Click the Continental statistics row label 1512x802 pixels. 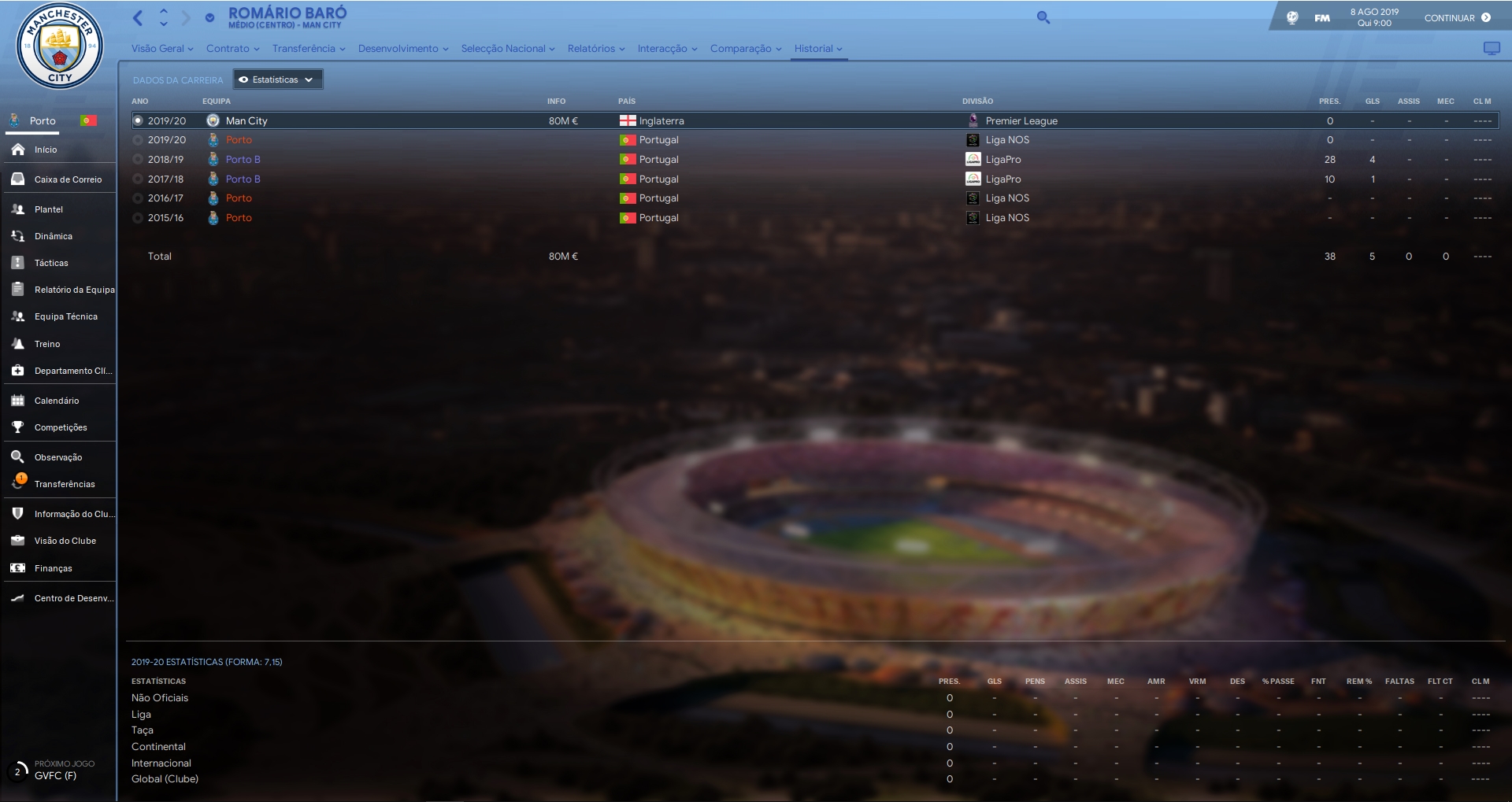(158, 747)
